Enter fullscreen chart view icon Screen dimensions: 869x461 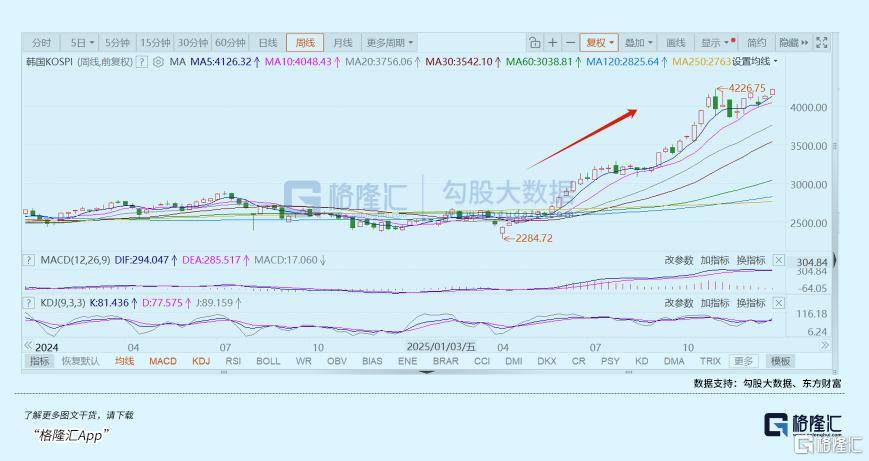click(822, 43)
